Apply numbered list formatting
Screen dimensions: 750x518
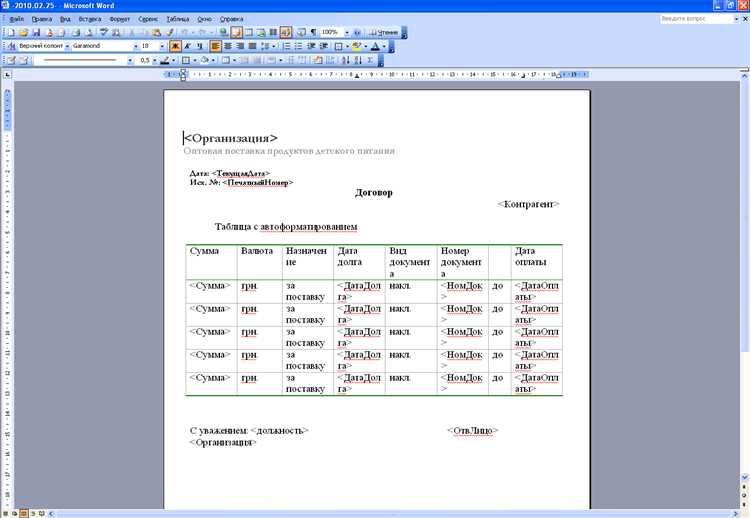tap(287, 46)
